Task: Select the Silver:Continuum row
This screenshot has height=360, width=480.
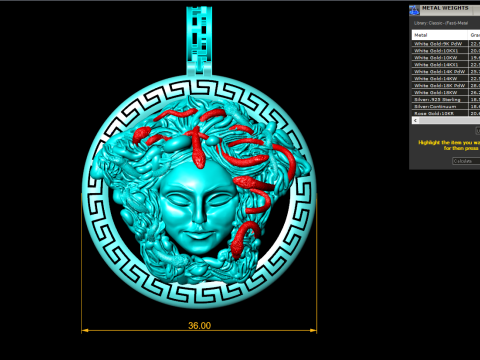Action: 446,107
